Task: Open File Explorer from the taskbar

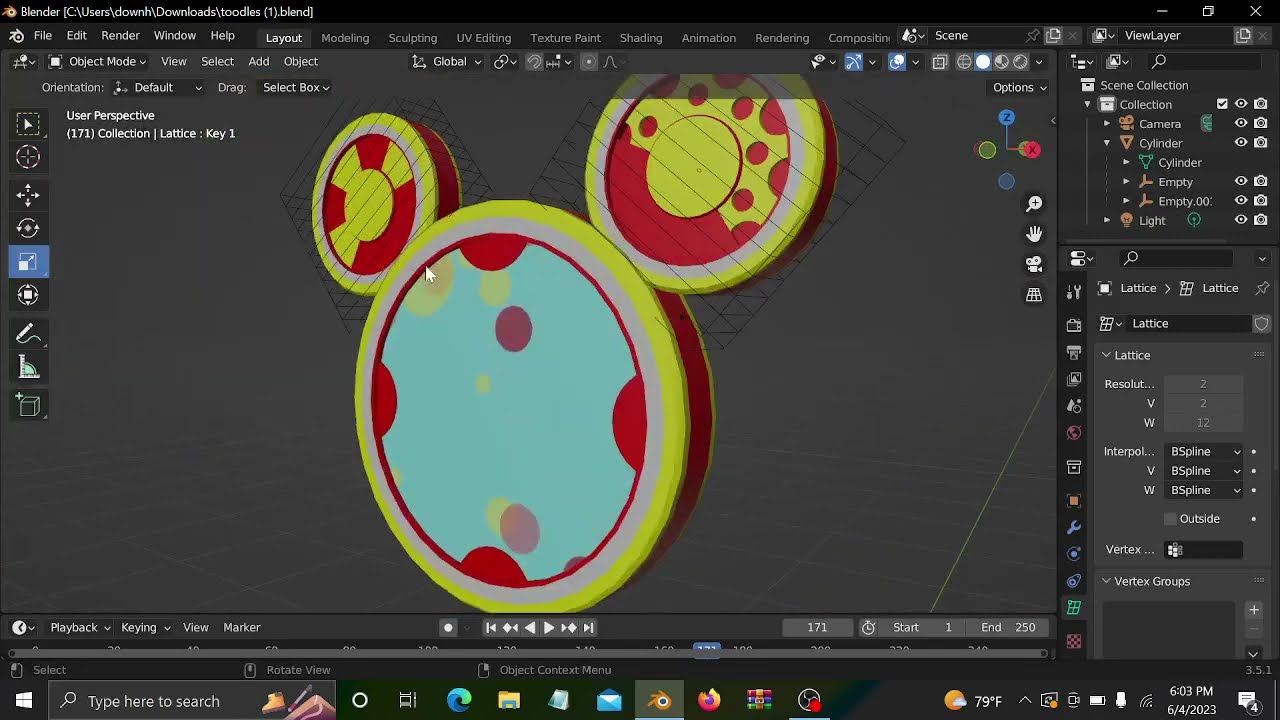Action: [x=509, y=700]
